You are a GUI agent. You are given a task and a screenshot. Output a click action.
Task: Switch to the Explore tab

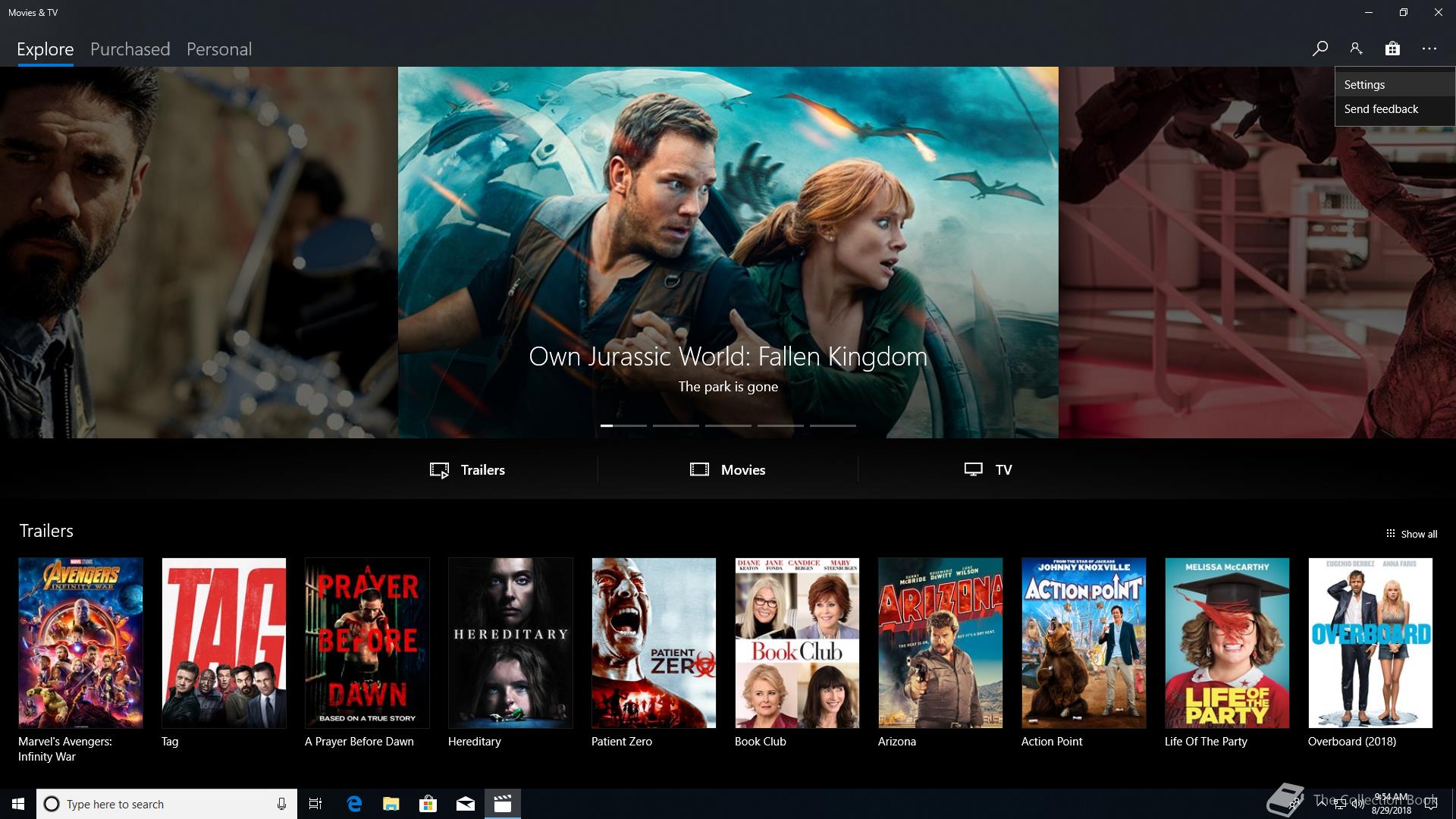45,49
